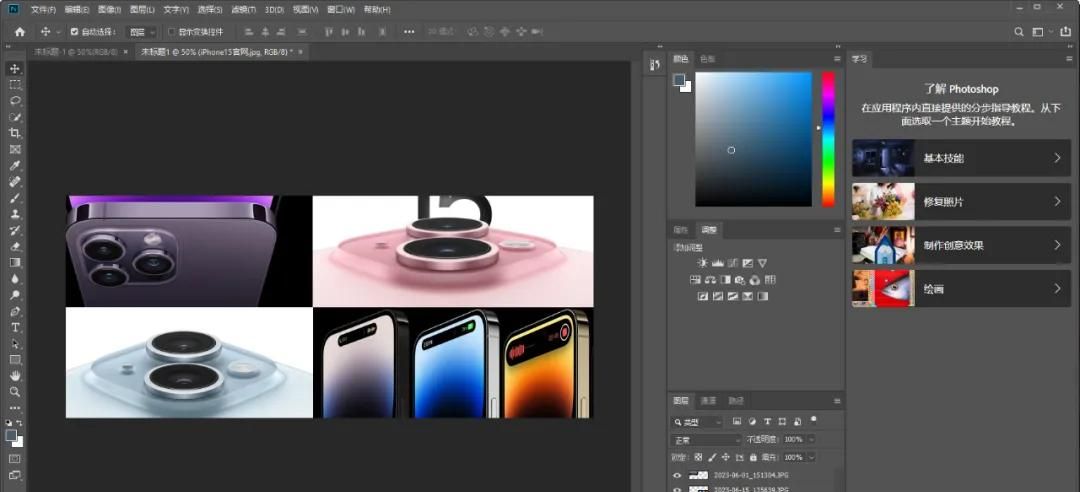Add a Color Balance adjustment
Viewport: 1080px width, 492px height.
click(x=710, y=280)
